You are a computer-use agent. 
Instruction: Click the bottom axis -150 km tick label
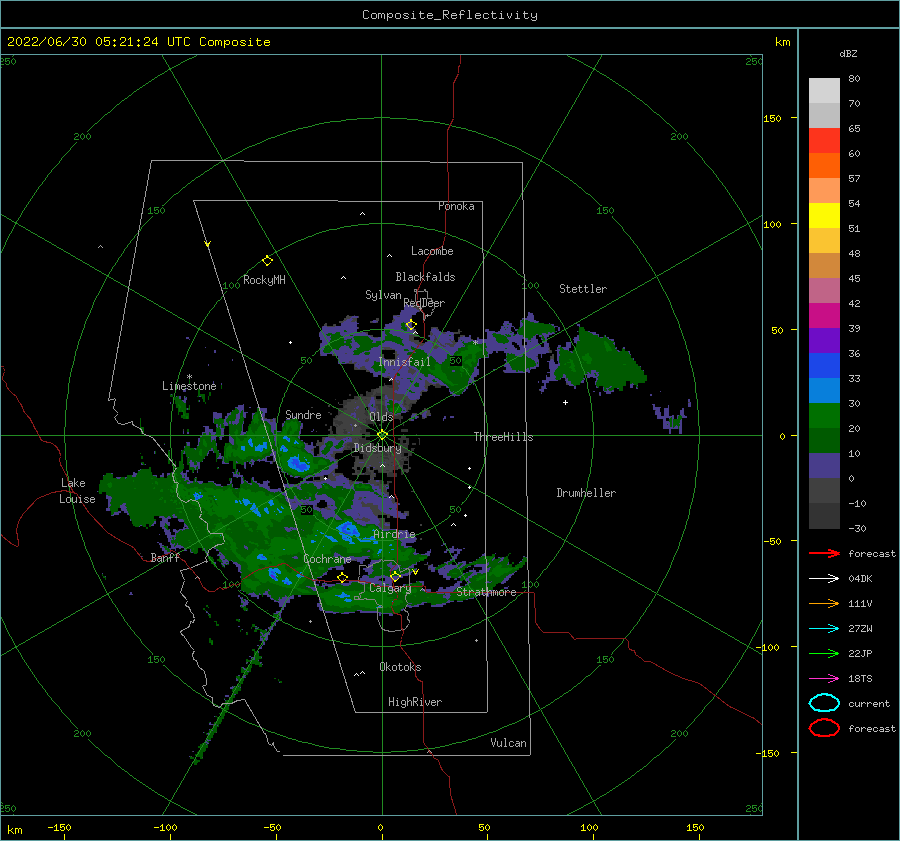coord(59,827)
